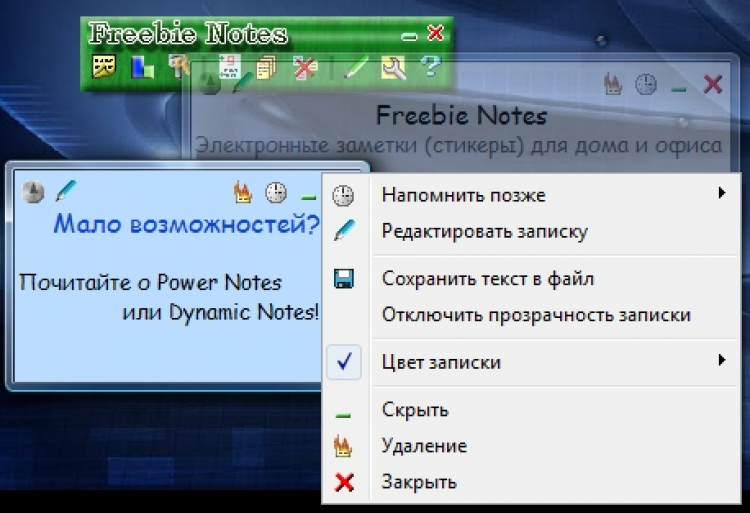This screenshot has width=750, height=513.
Task: Click the "Мало возможностей?" note heading text
Action: coord(186,224)
